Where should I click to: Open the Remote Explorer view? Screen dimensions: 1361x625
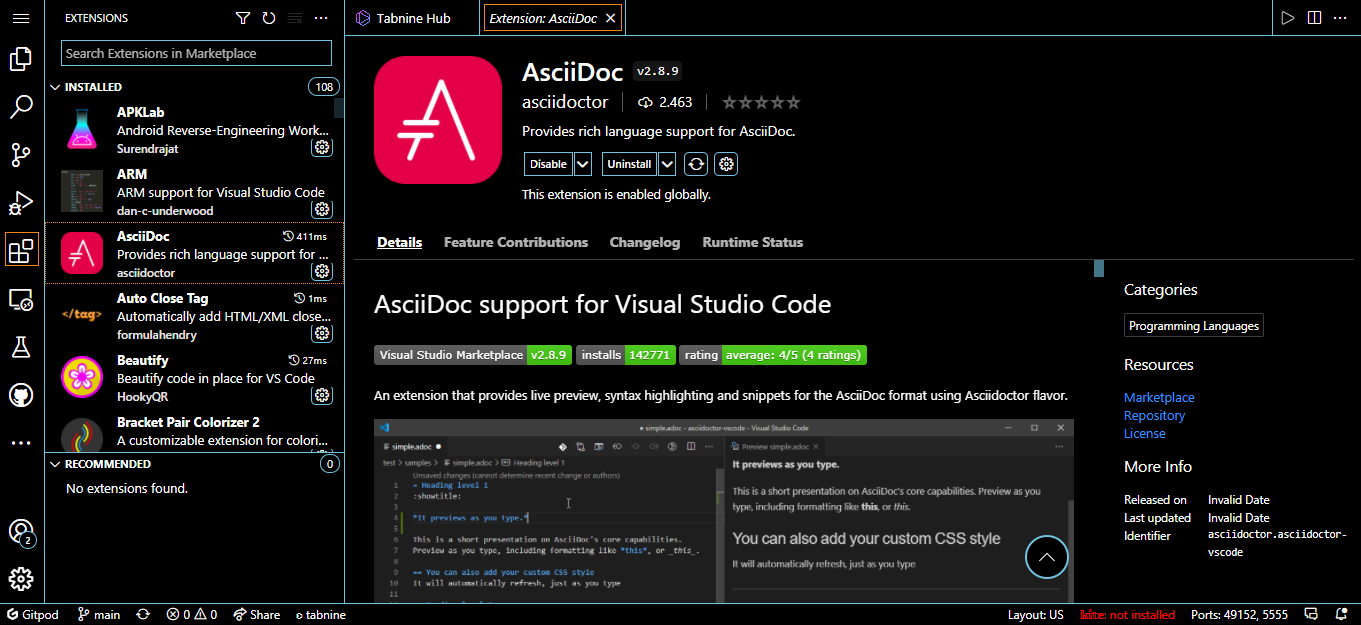tap(21, 299)
